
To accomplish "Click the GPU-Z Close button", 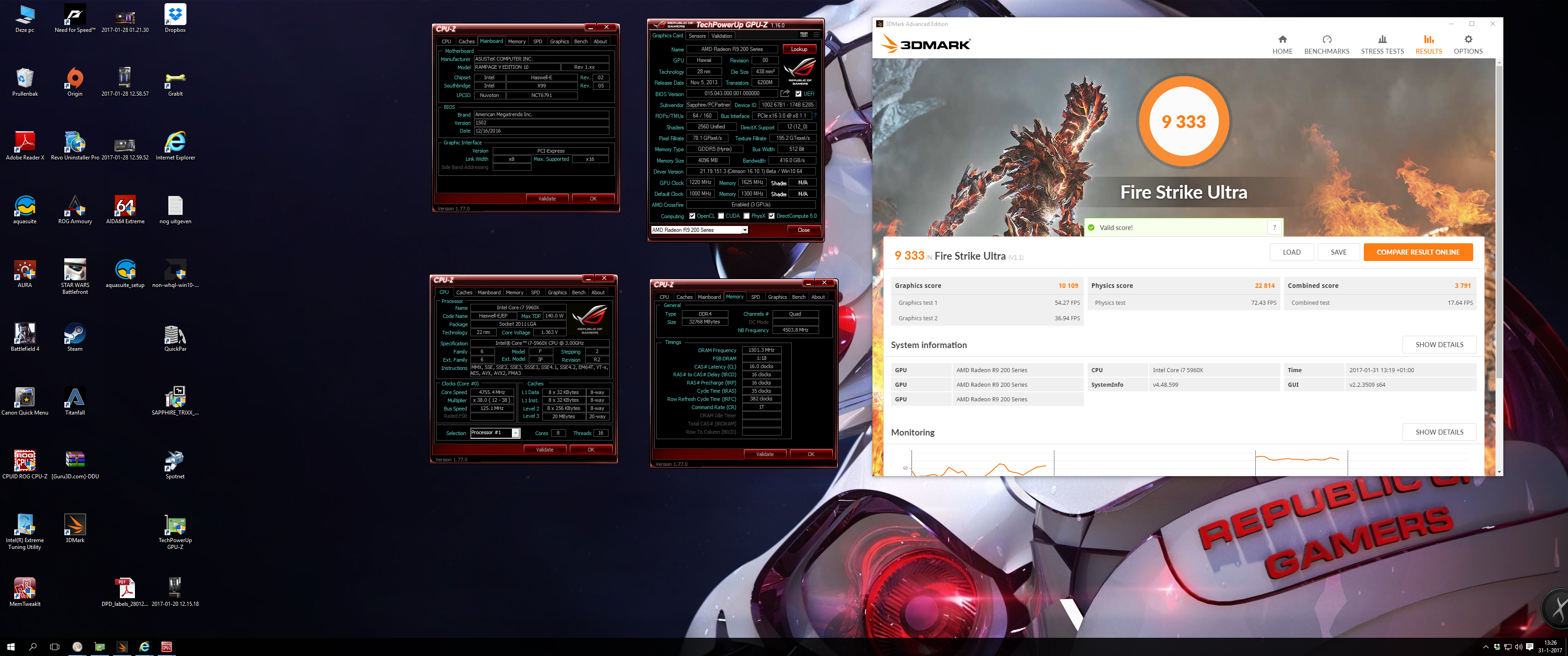I will coord(804,230).
